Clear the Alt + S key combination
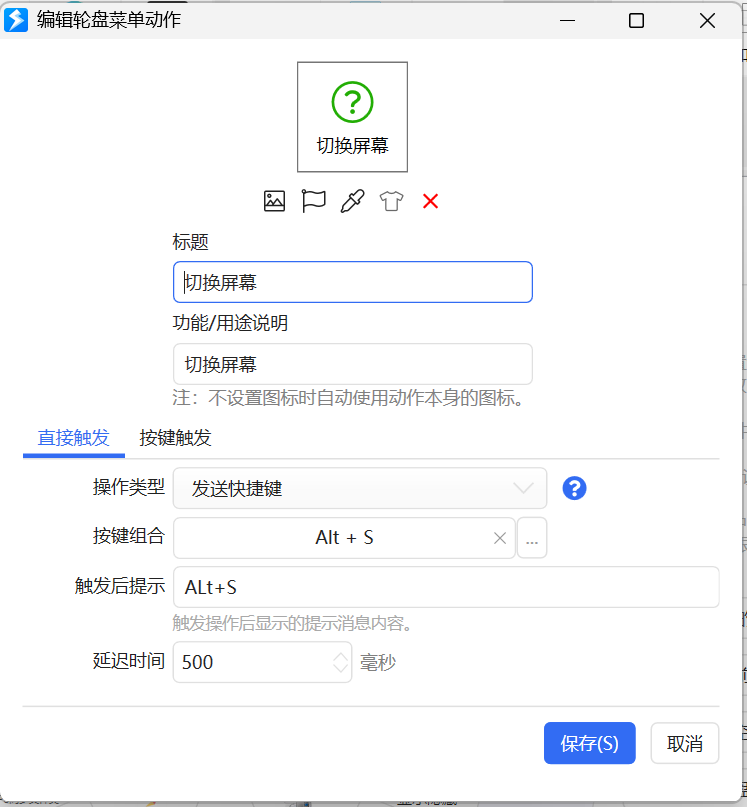This screenshot has height=807, width=747. coord(500,538)
